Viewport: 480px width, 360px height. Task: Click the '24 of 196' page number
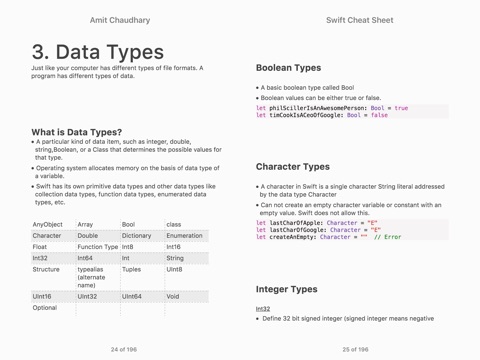(124, 349)
